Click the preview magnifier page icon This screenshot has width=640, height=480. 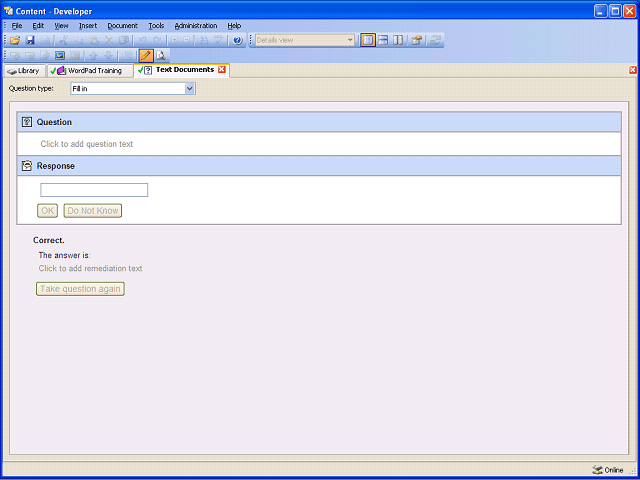[161, 56]
